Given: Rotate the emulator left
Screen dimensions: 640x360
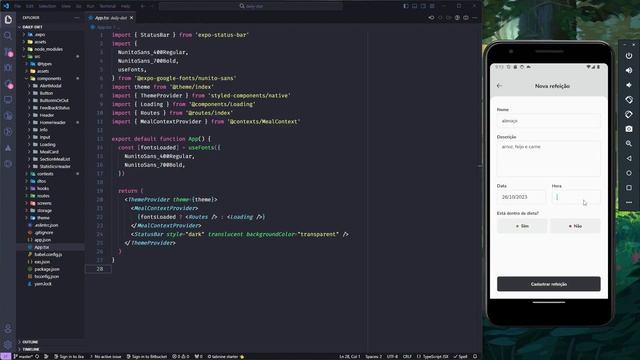Looking at the screenshot, I should [629, 100].
